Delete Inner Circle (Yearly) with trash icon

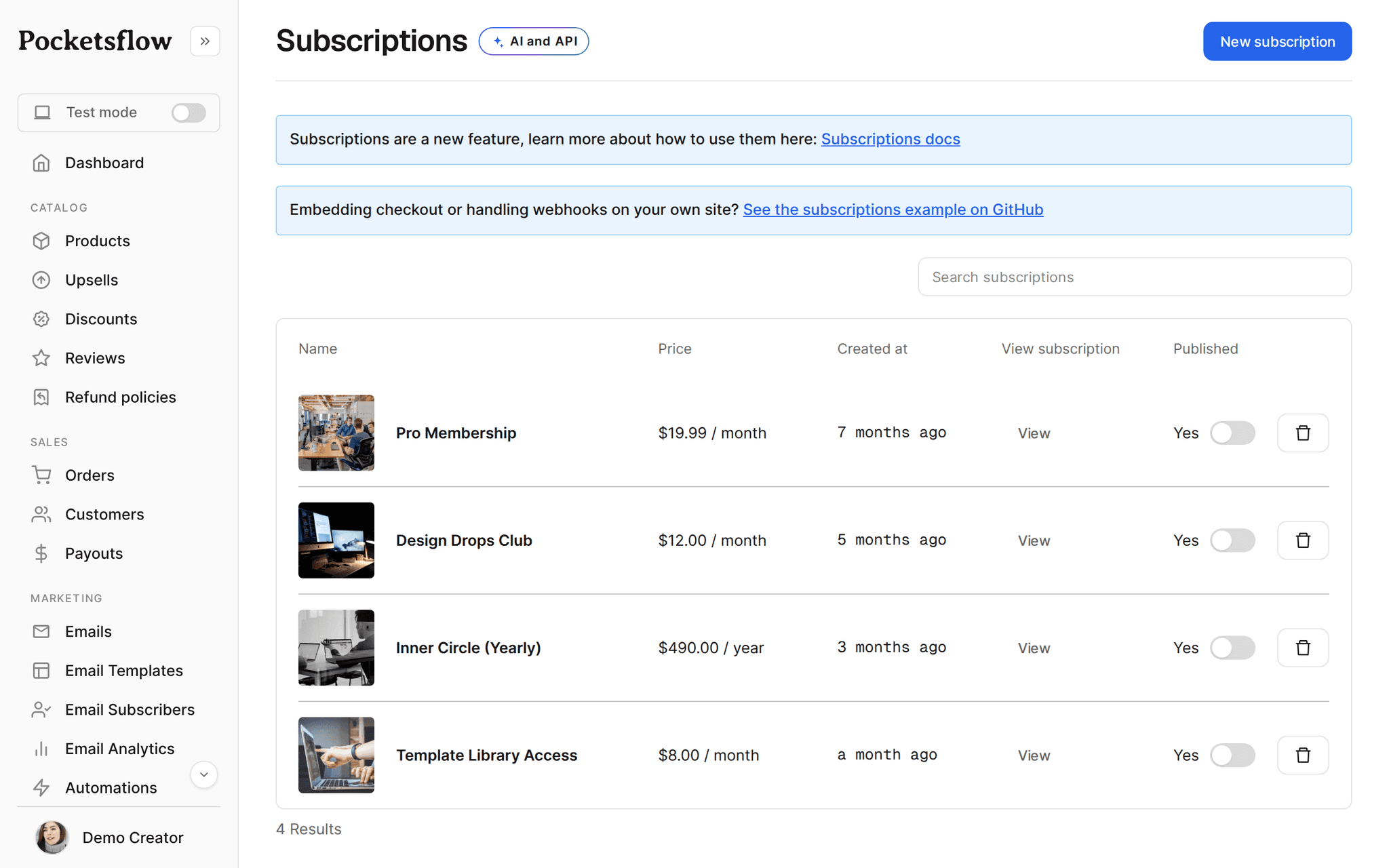(1303, 648)
